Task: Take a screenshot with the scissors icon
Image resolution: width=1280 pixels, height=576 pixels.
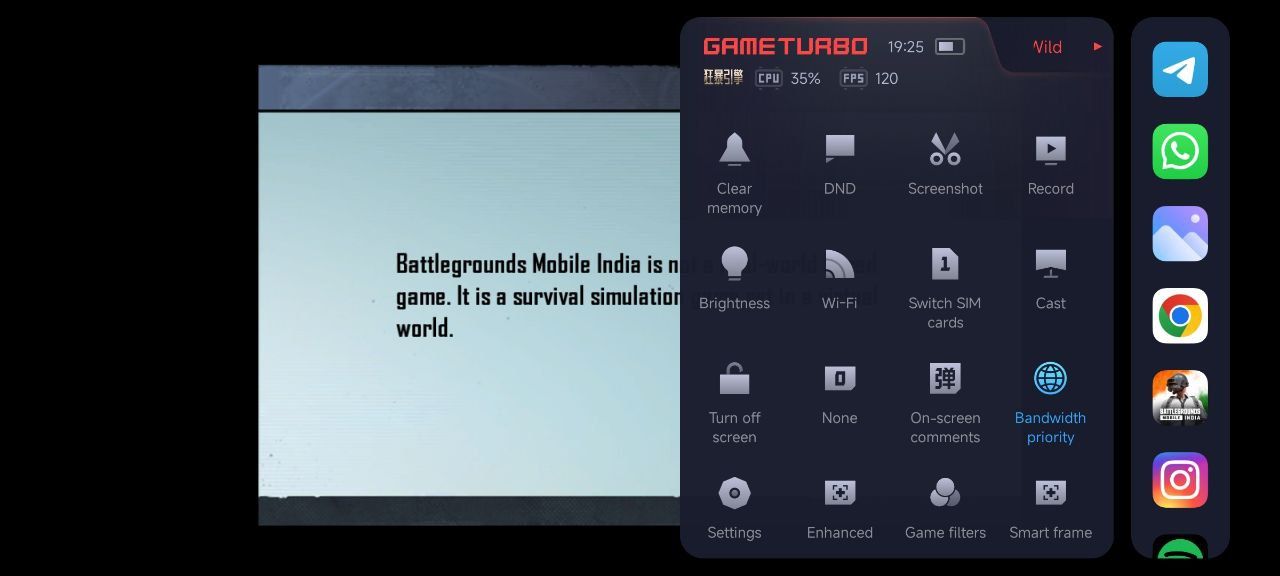Action: click(945, 149)
